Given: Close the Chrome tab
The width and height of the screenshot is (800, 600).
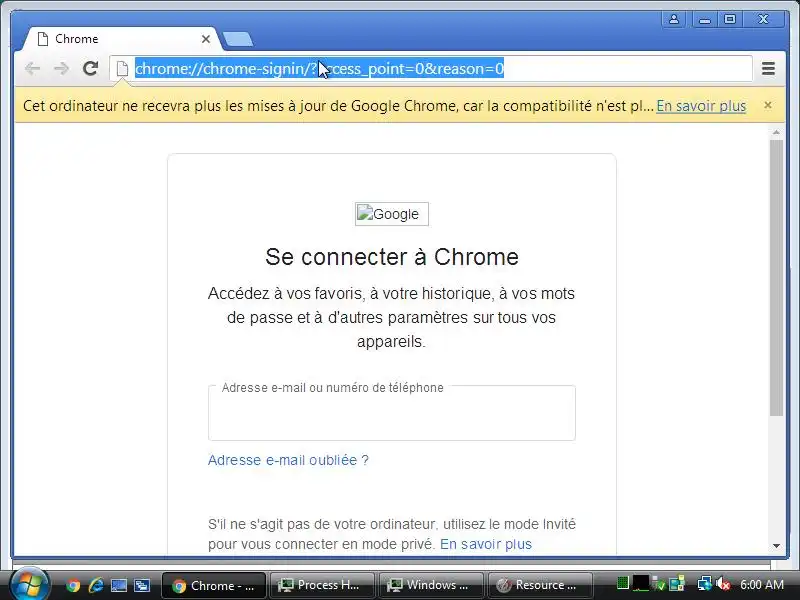Looking at the screenshot, I should 206,39.
